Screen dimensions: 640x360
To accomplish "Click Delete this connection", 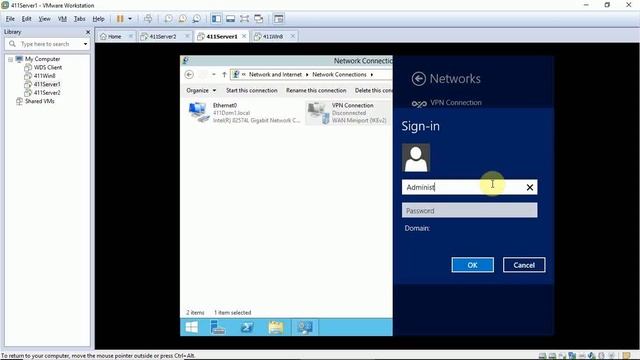I will pos(373,90).
